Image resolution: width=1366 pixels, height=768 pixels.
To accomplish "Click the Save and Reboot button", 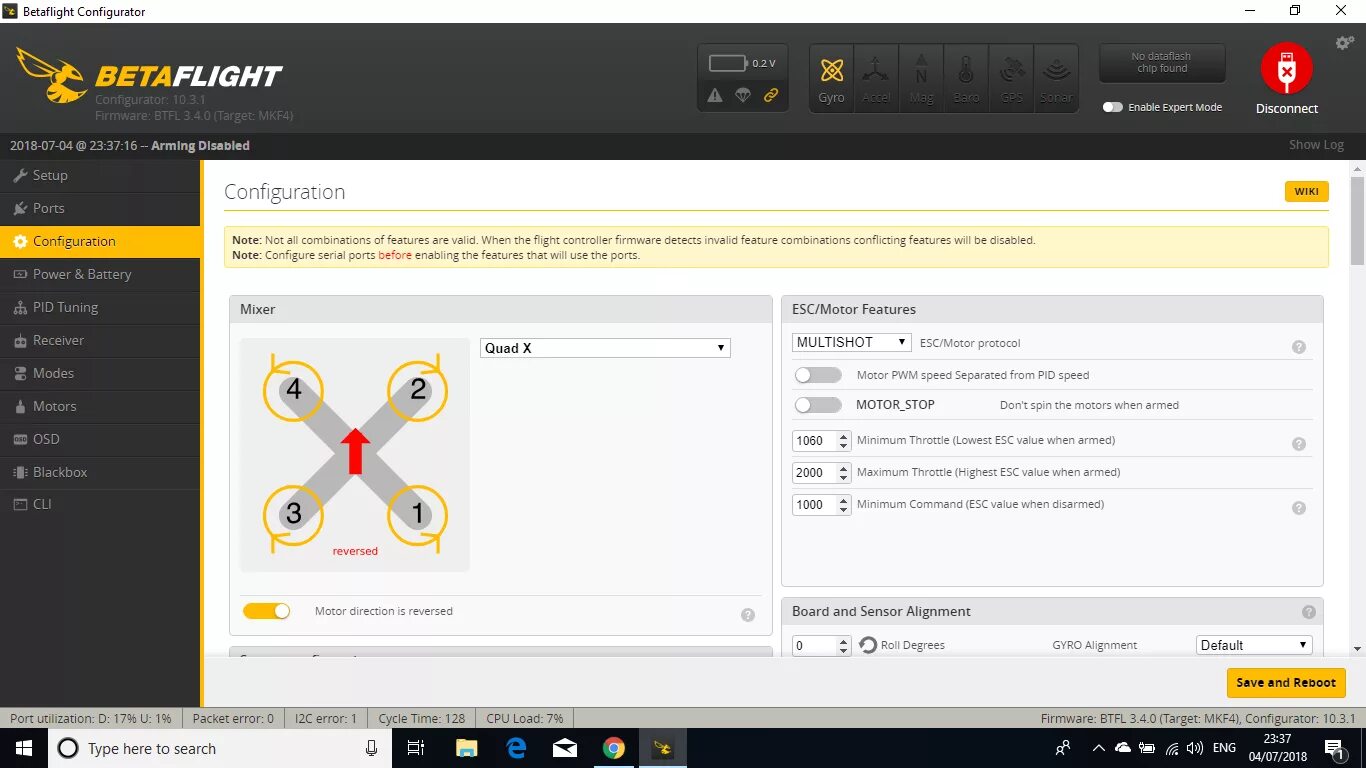I will coord(1286,682).
